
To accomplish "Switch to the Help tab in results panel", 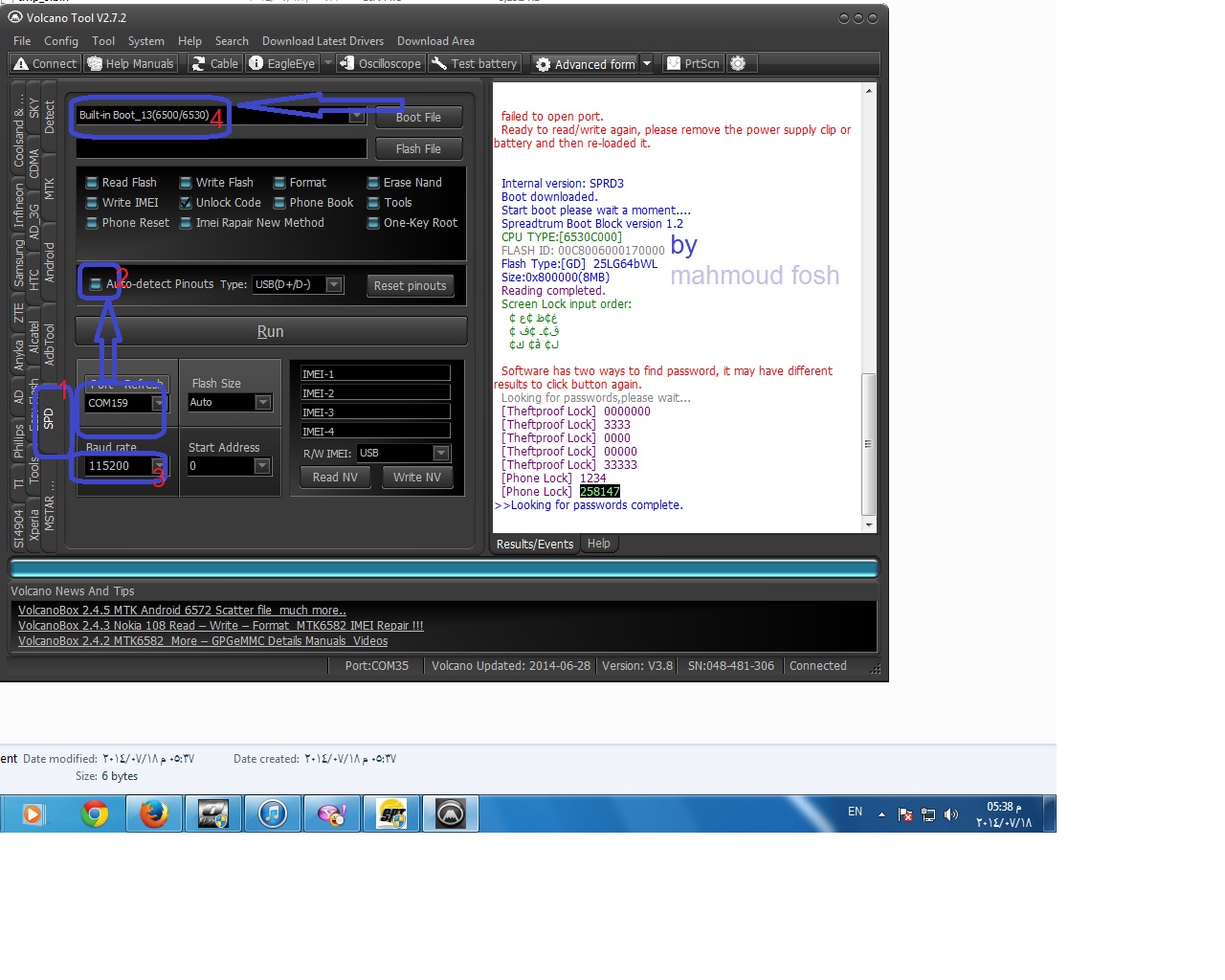I will [x=598, y=544].
